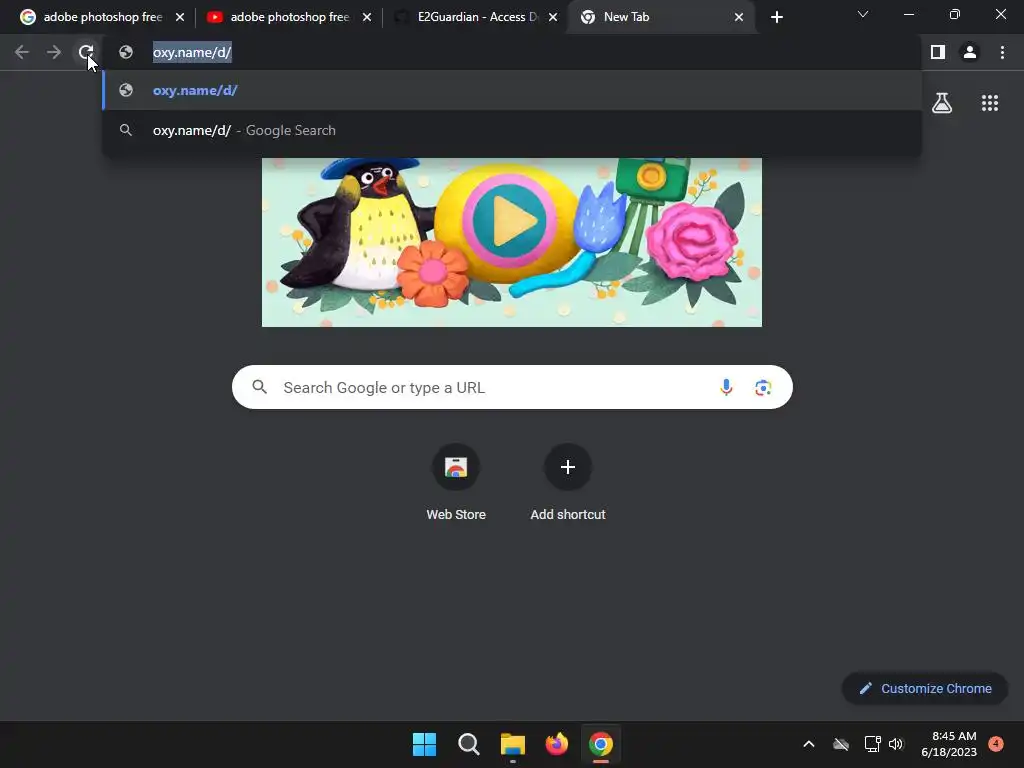Click the OneDrive cloud tray icon
This screenshot has height=768, width=1024.
tap(841, 744)
